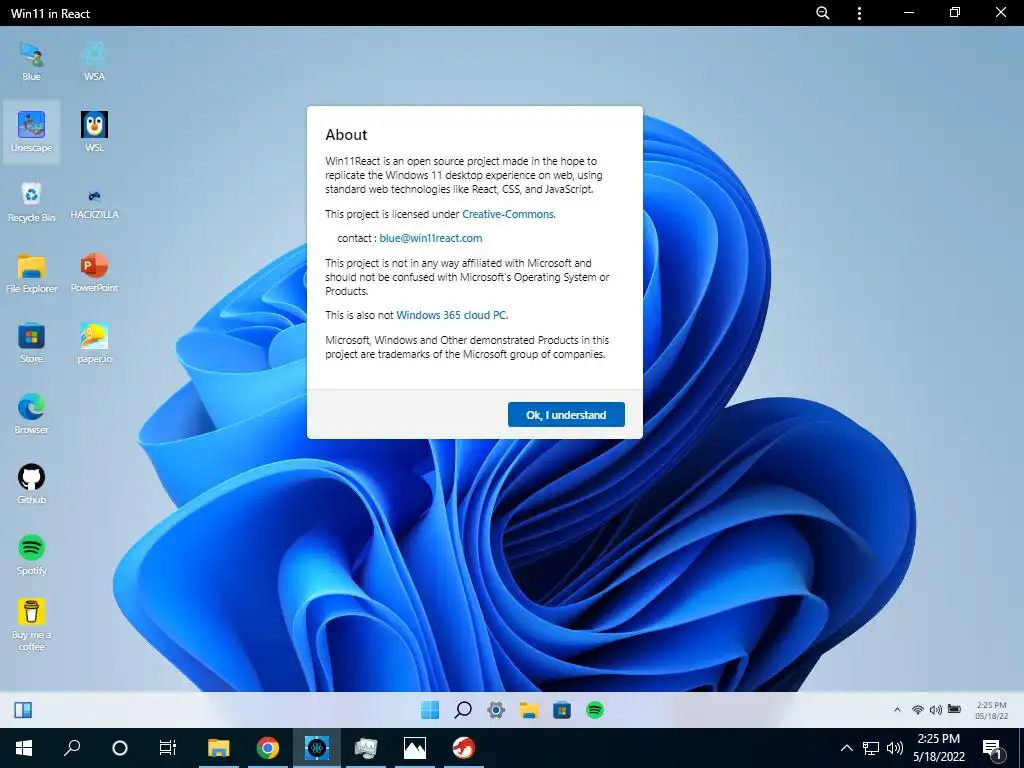1024x768 pixels.
Task: Open the three-dot menu in title bar
Action: [859, 13]
